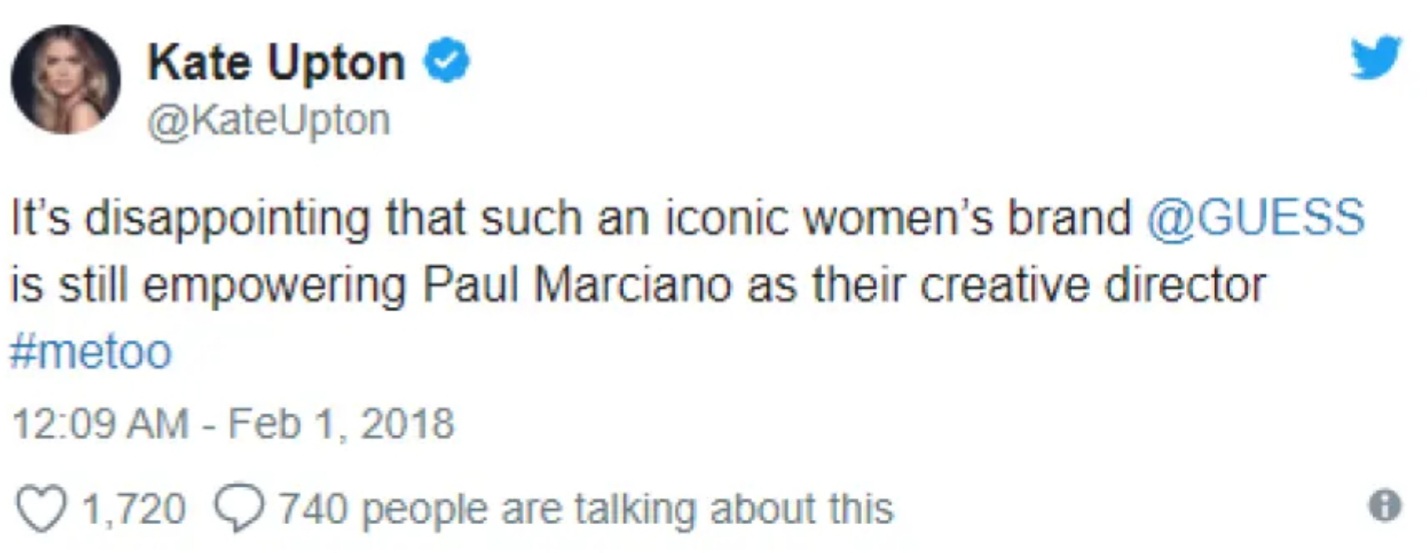The image size is (1427, 553).
Task: Open '740 people are talking about this'
Action: click(584, 509)
